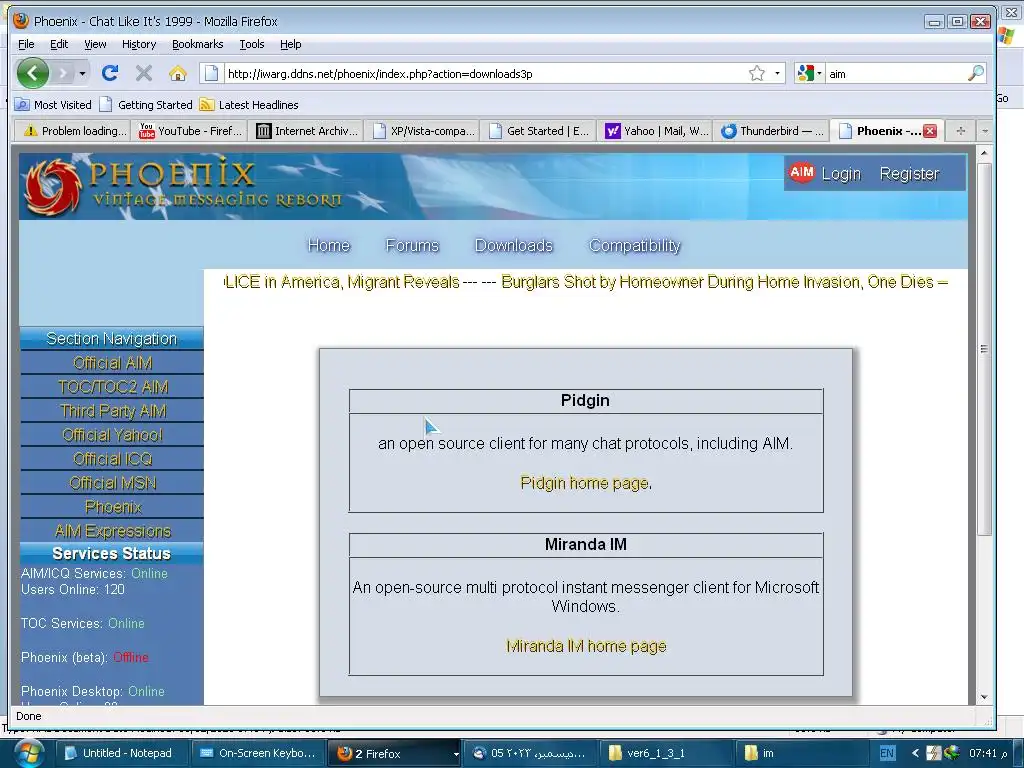The width and height of the screenshot is (1024, 768).
Task: Open Latest Headlines feed bookmark
Action: pyautogui.click(x=249, y=104)
